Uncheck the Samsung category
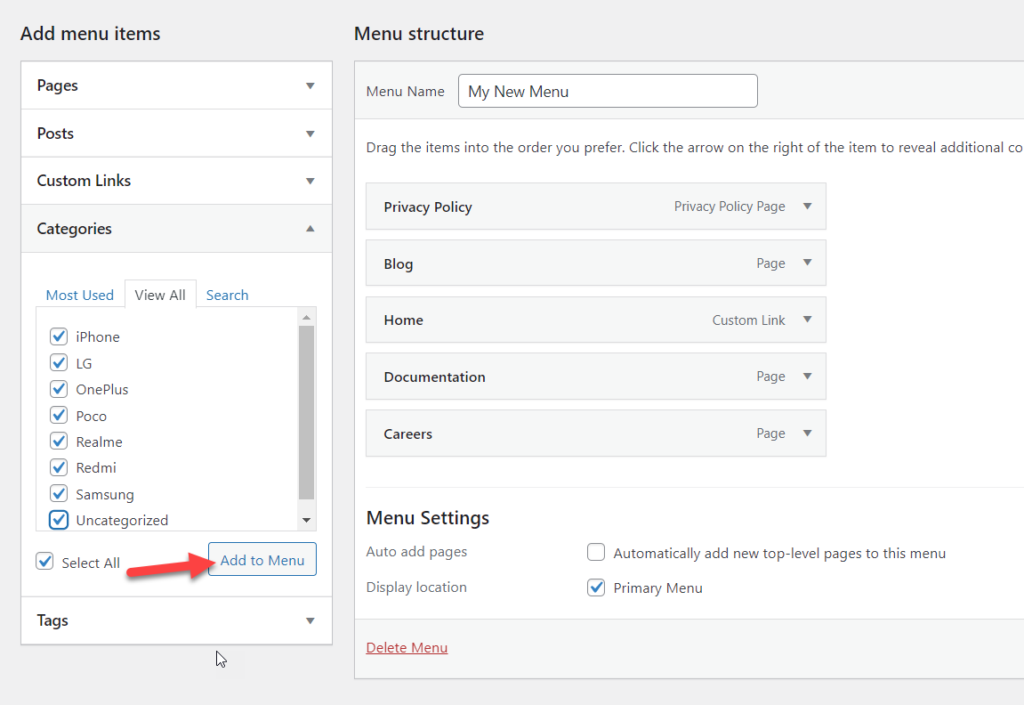This screenshot has height=705, width=1024. [59, 494]
